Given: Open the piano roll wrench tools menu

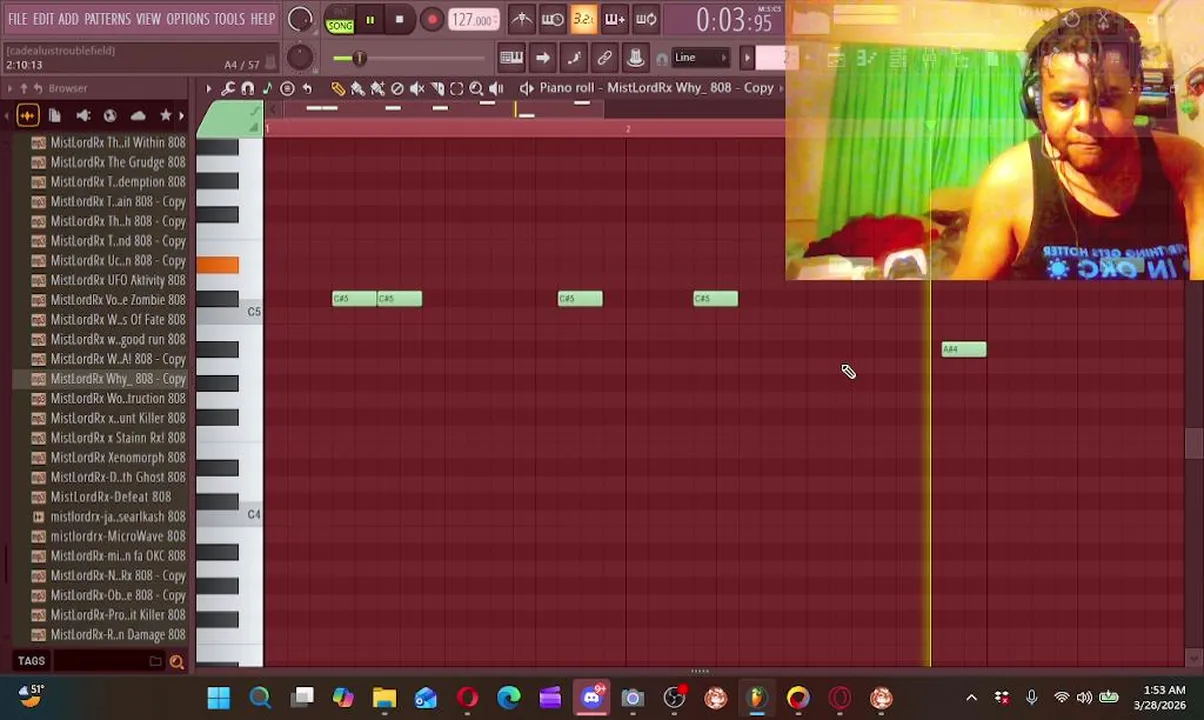Looking at the screenshot, I should coord(228,88).
